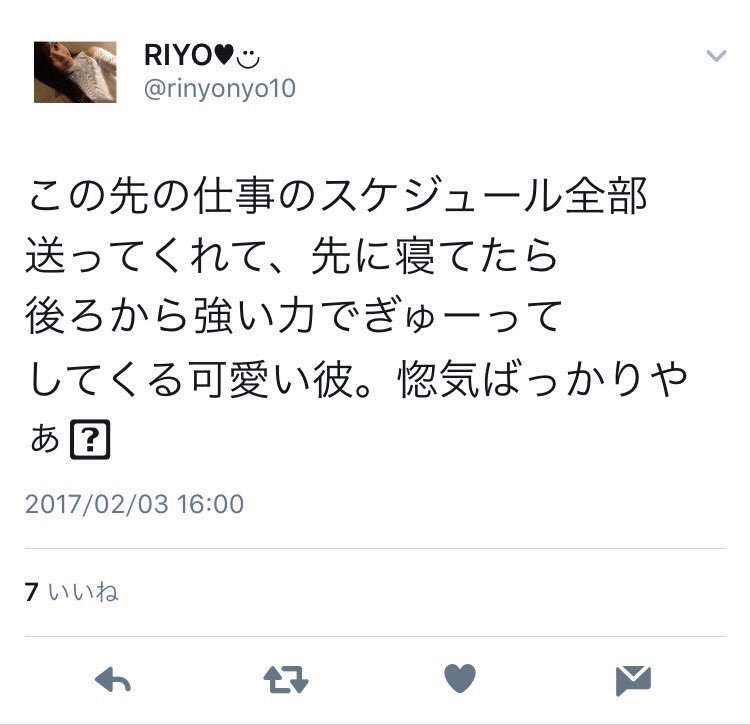Visit the @rinyonyo10 handle link

[220, 88]
